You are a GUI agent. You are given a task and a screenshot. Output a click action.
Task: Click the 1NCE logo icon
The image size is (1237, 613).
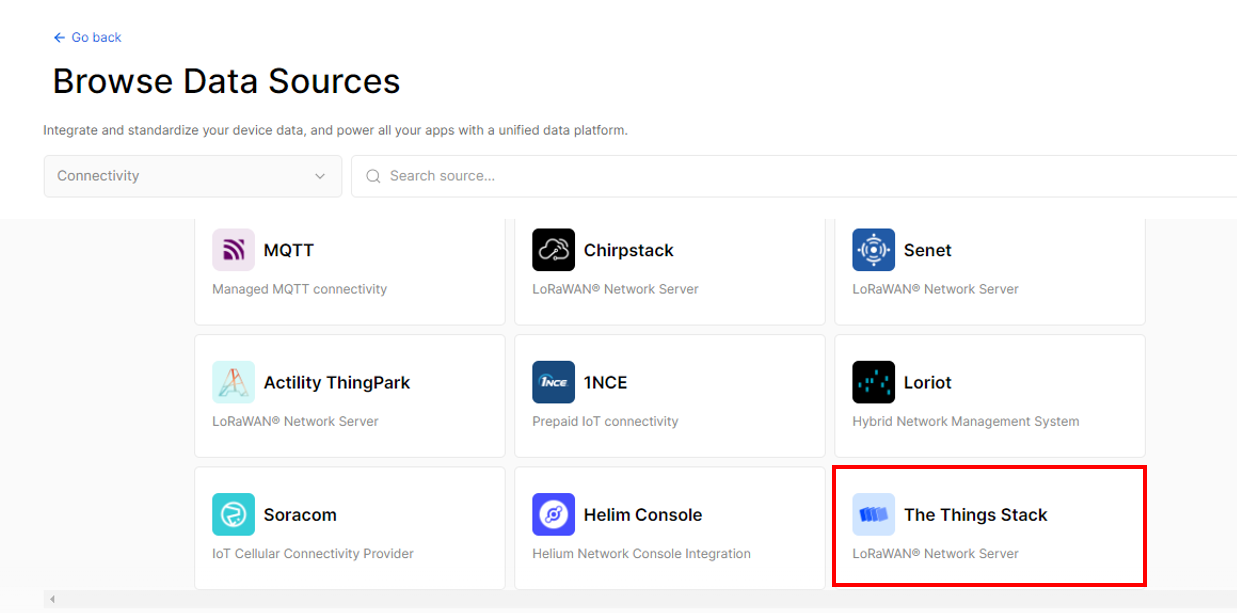(x=553, y=382)
